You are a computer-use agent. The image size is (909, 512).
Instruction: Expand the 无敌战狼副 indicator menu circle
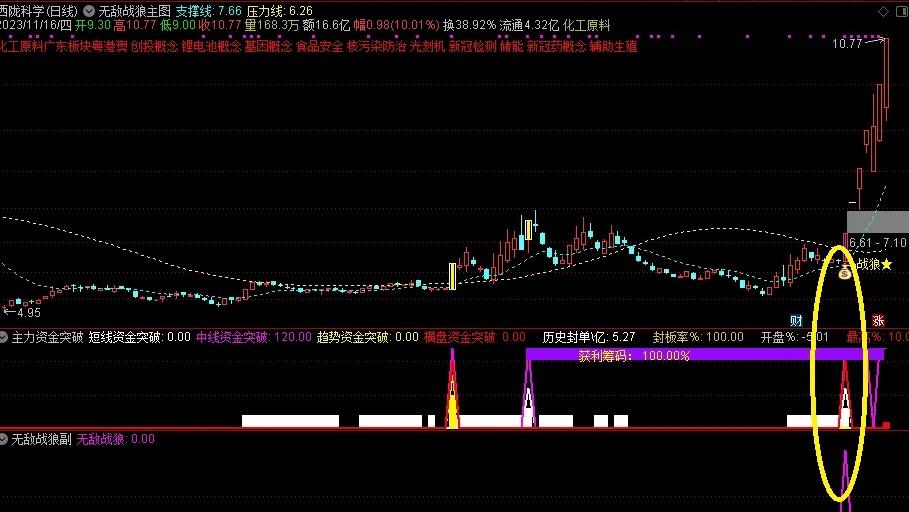click(x=3, y=439)
